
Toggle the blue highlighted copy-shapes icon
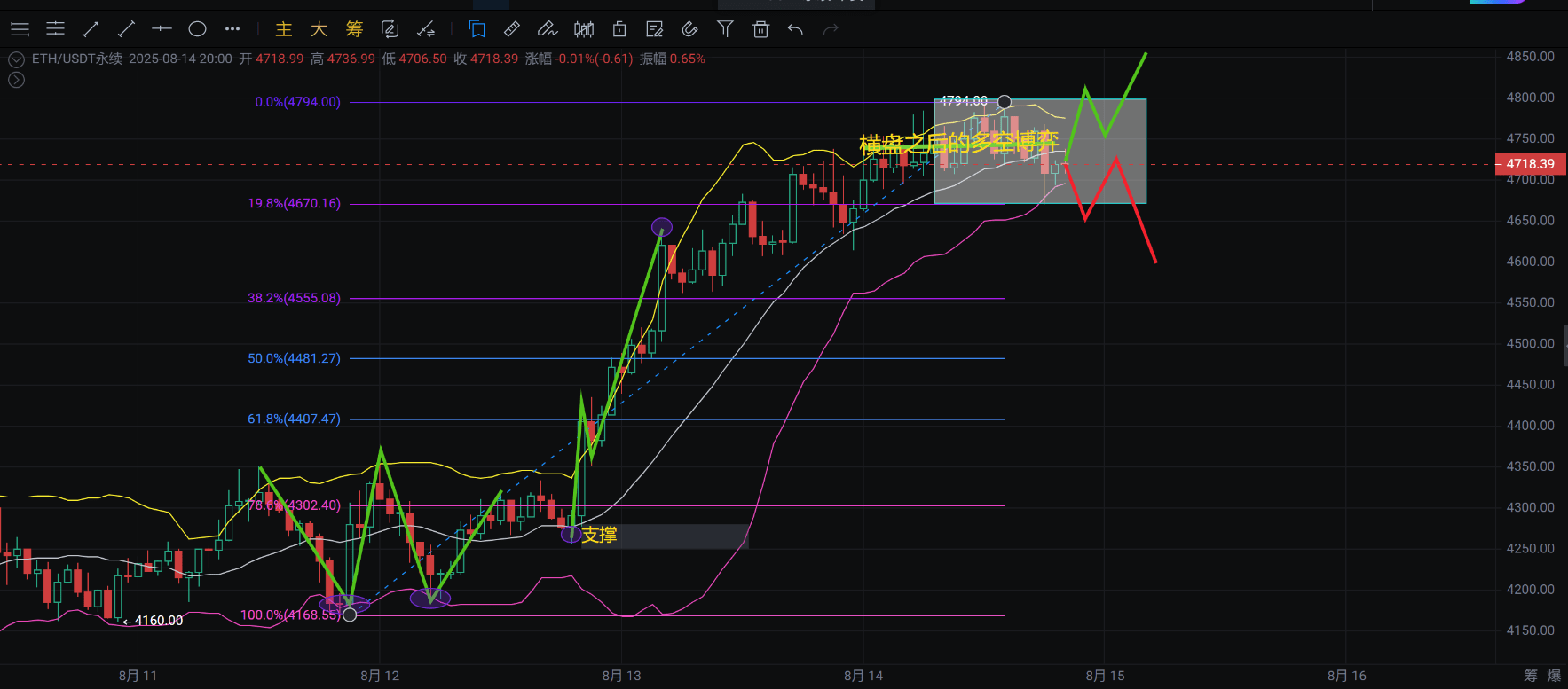pos(477,29)
